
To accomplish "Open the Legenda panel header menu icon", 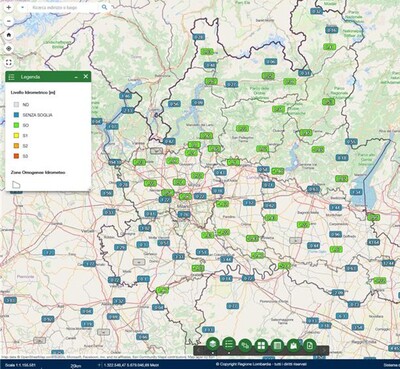I will [x=11, y=77].
